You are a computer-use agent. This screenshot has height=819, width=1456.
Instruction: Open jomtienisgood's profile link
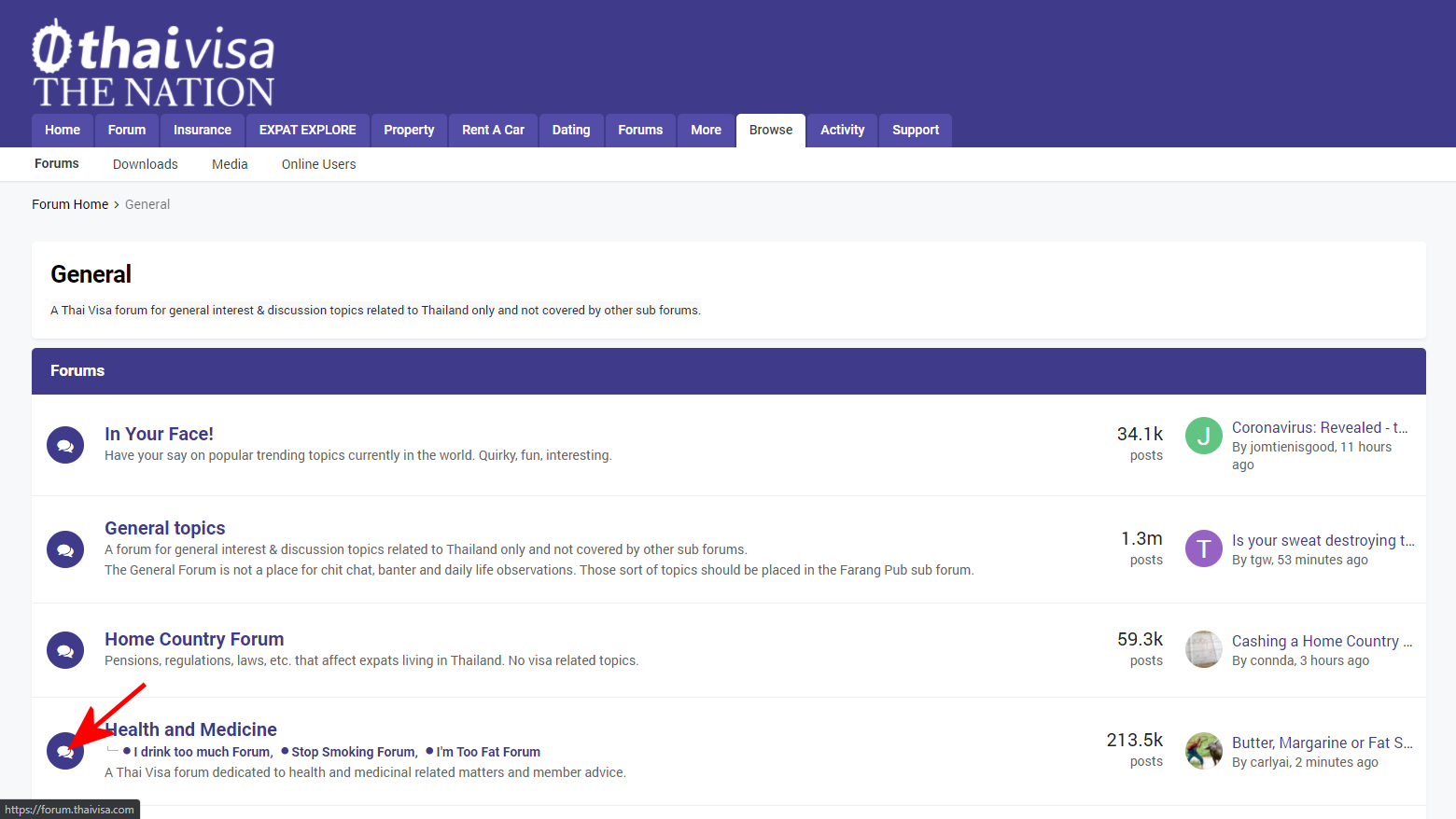tap(1293, 447)
